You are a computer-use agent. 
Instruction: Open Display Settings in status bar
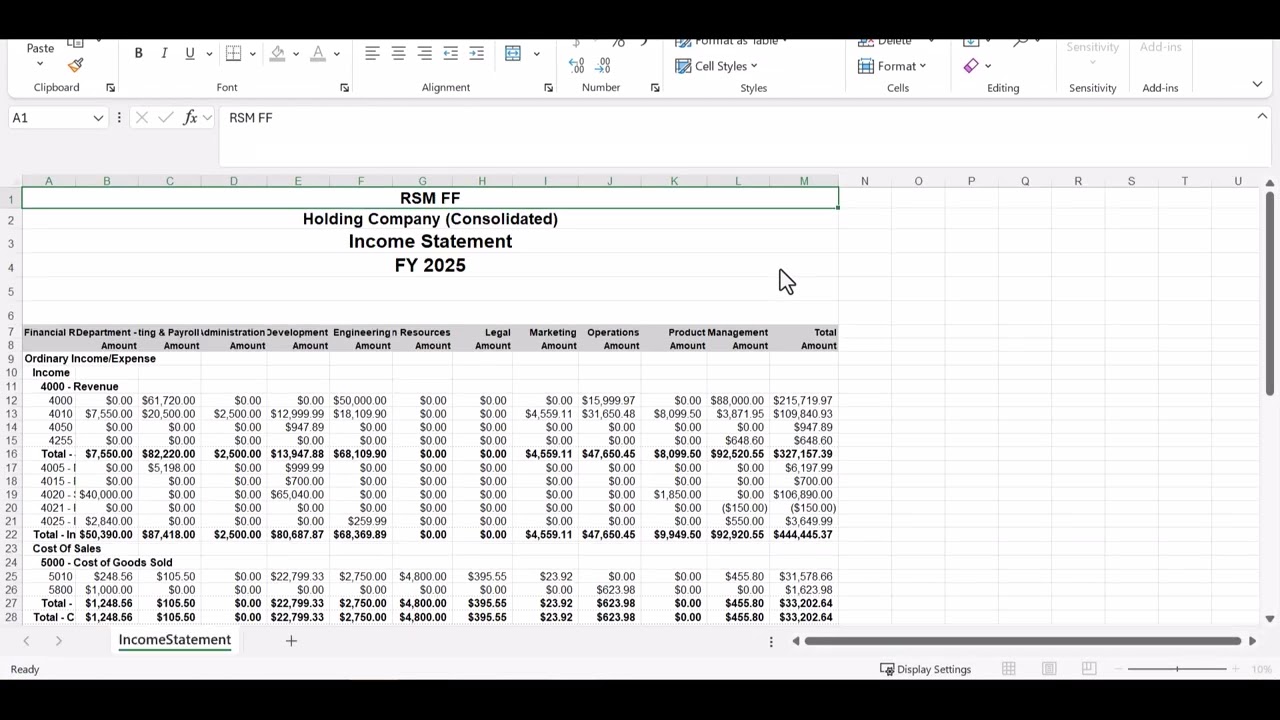click(x=925, y=669)
